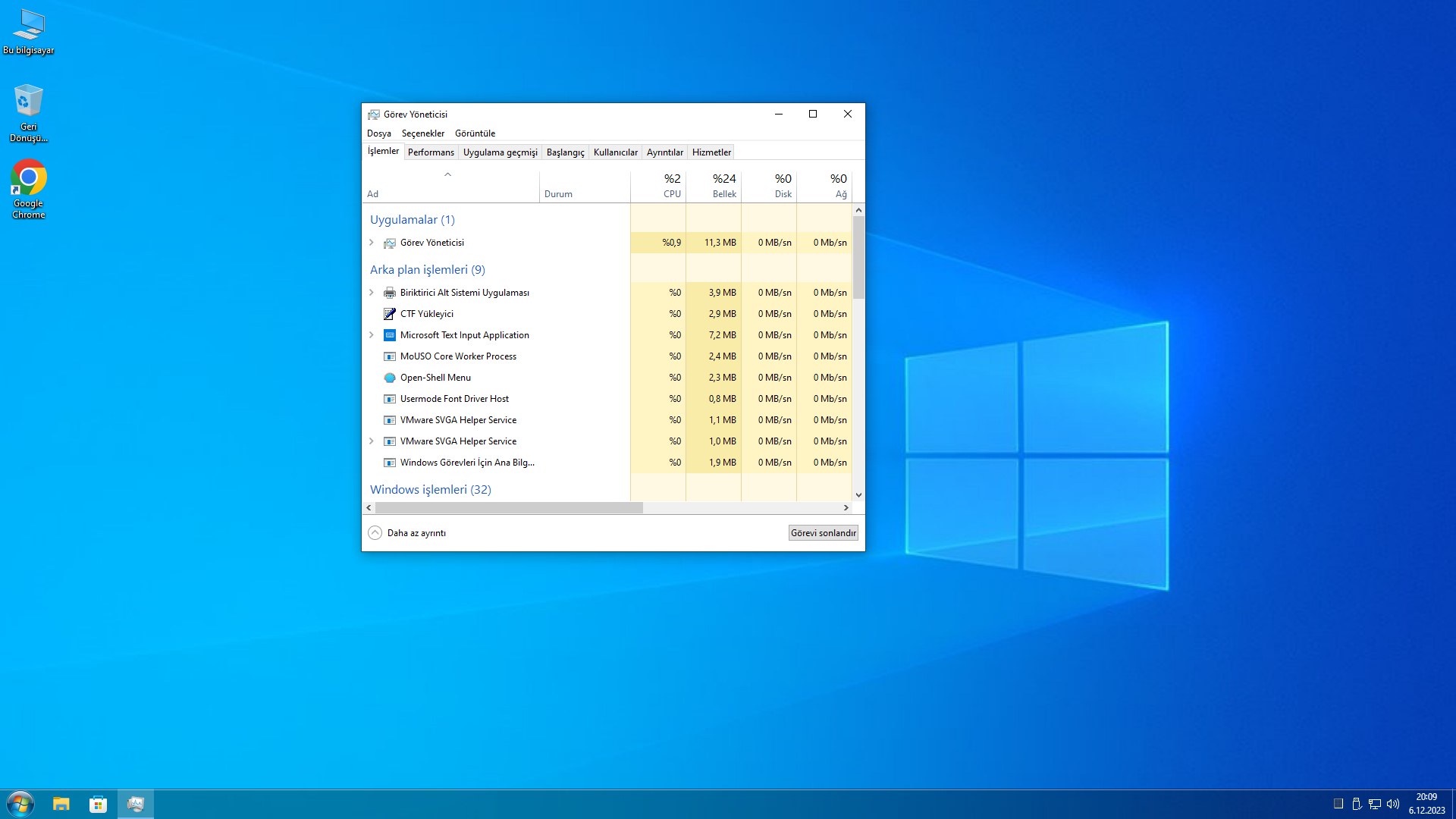Open Geri Dönüşüm recycle bin icon

tap(29, 113)
